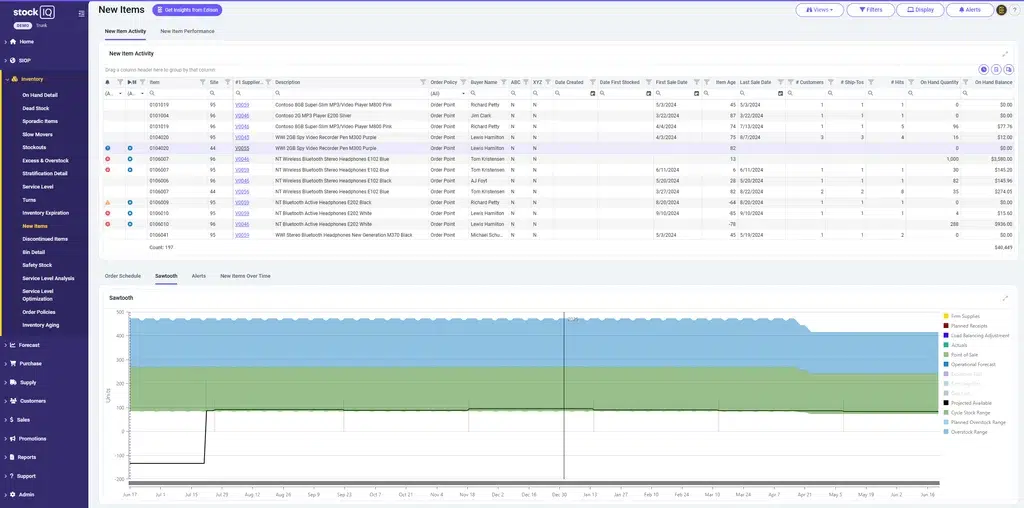The width and height of the screenshot is (1024, 508).
Task: Click Get Insights from Edison button
Action: coord(187,10)
